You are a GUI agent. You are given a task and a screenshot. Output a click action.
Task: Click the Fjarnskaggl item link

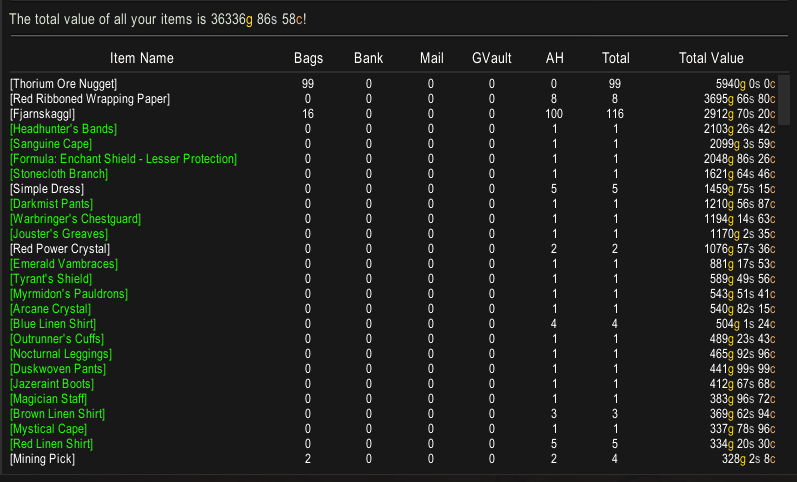click(43, 114)
